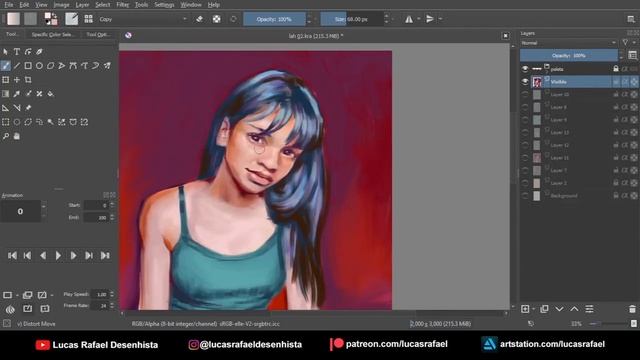Select the Fill bucket tool

coord(50,94)
